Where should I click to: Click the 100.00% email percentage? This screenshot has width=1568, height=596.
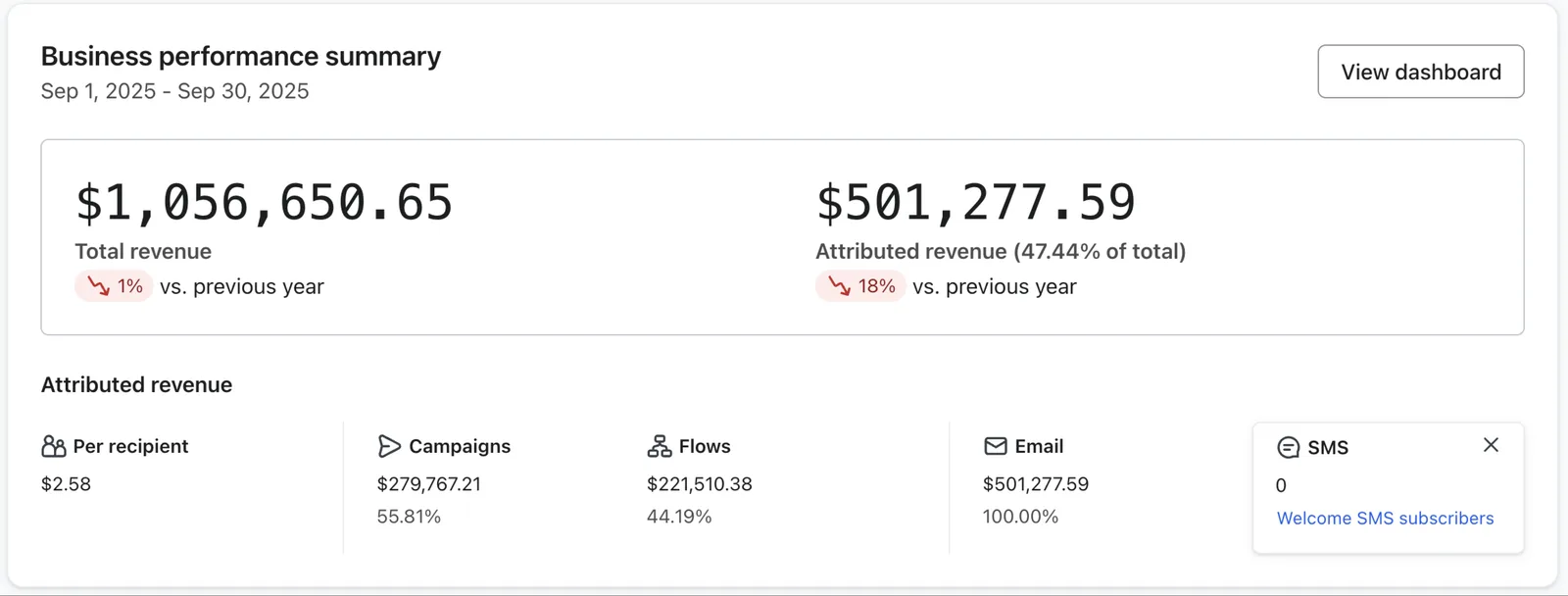(x=1020, y=517)
